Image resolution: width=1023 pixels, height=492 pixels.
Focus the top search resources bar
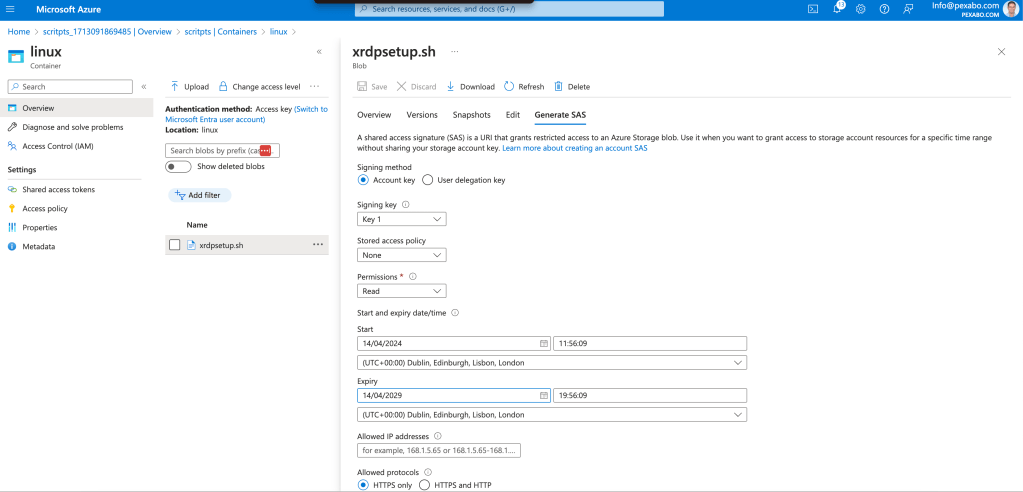click(509, 9)
